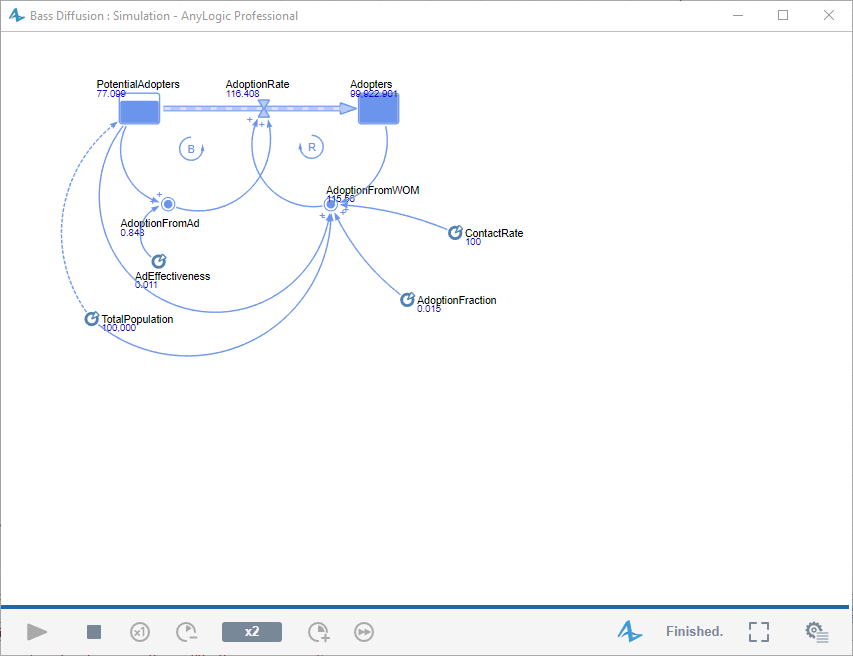
Task: Run the simulation with the play button
Action: point(37,631)
